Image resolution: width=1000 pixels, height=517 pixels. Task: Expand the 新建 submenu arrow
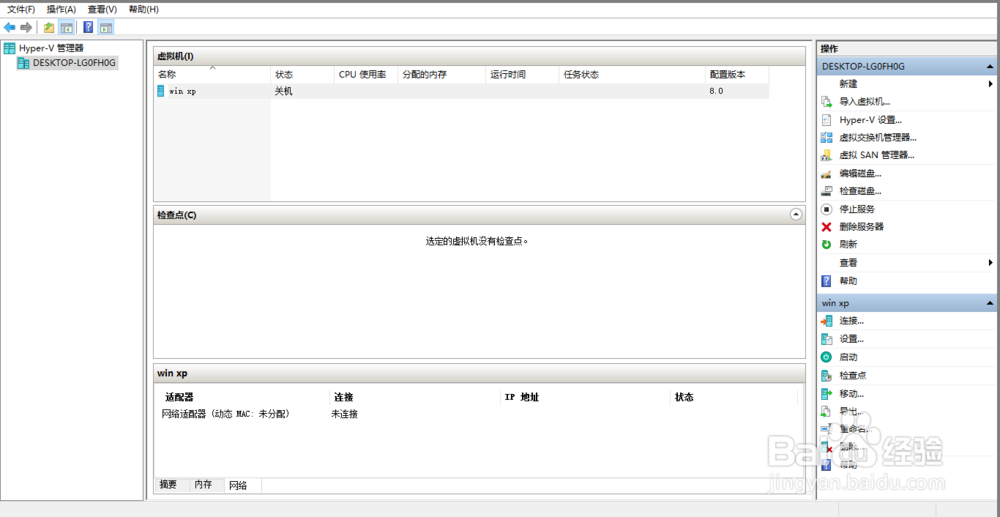coord(990,84)
